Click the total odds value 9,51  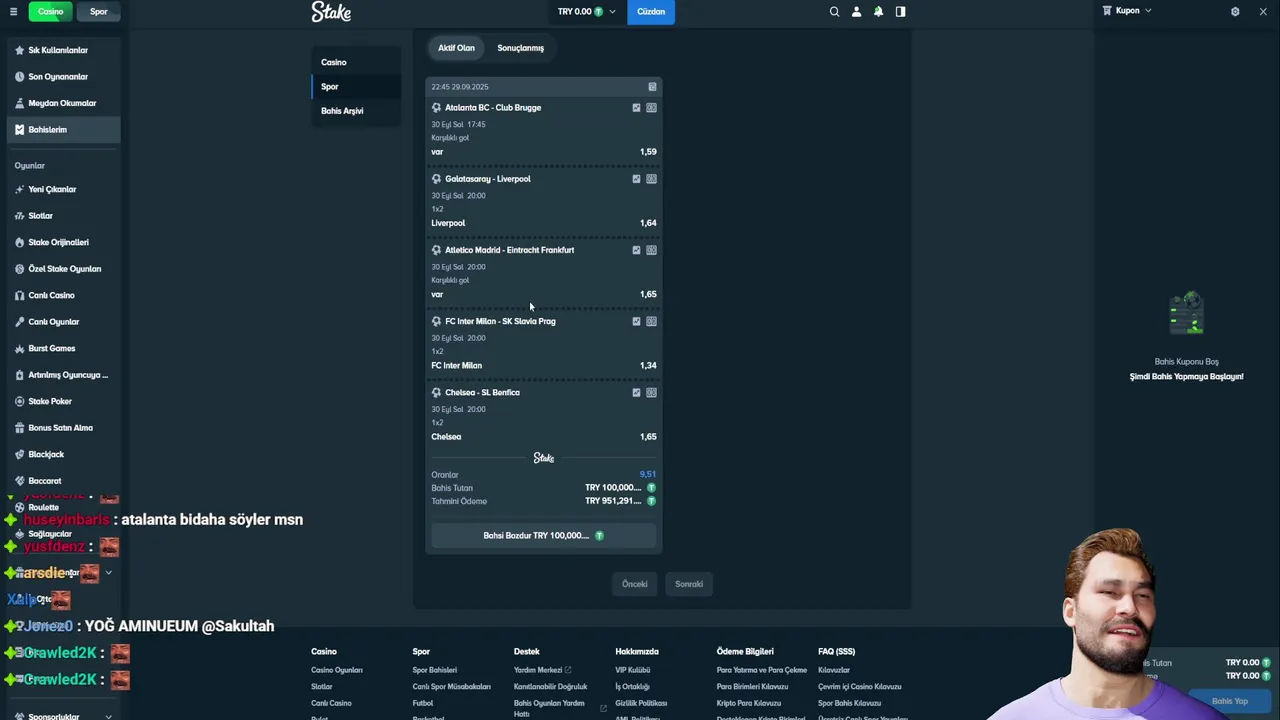(648, 475)
